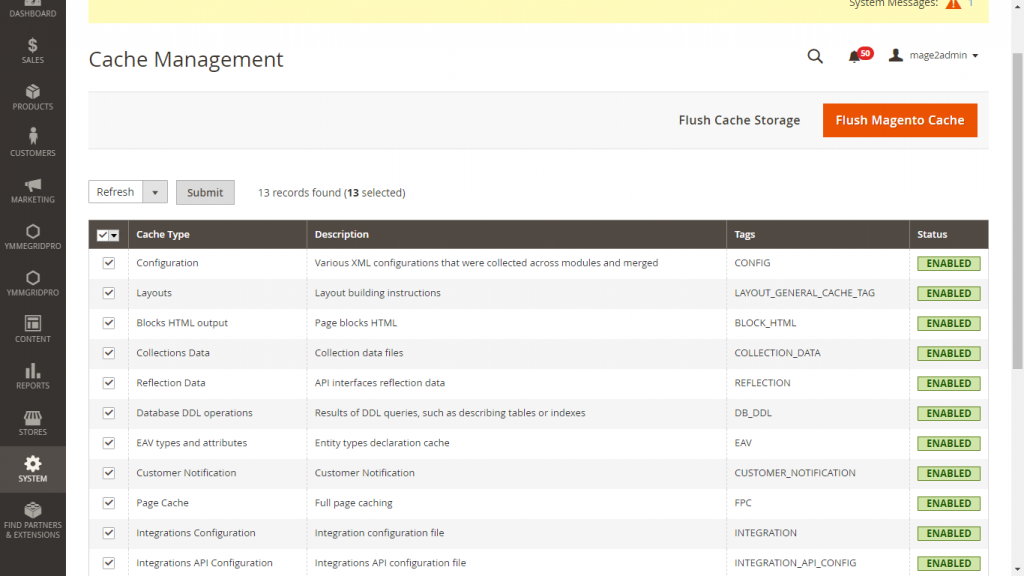This screenshot has height=576, width=1024.
Task: Open the System menu in sidebar
Action: tap(32, 469)
